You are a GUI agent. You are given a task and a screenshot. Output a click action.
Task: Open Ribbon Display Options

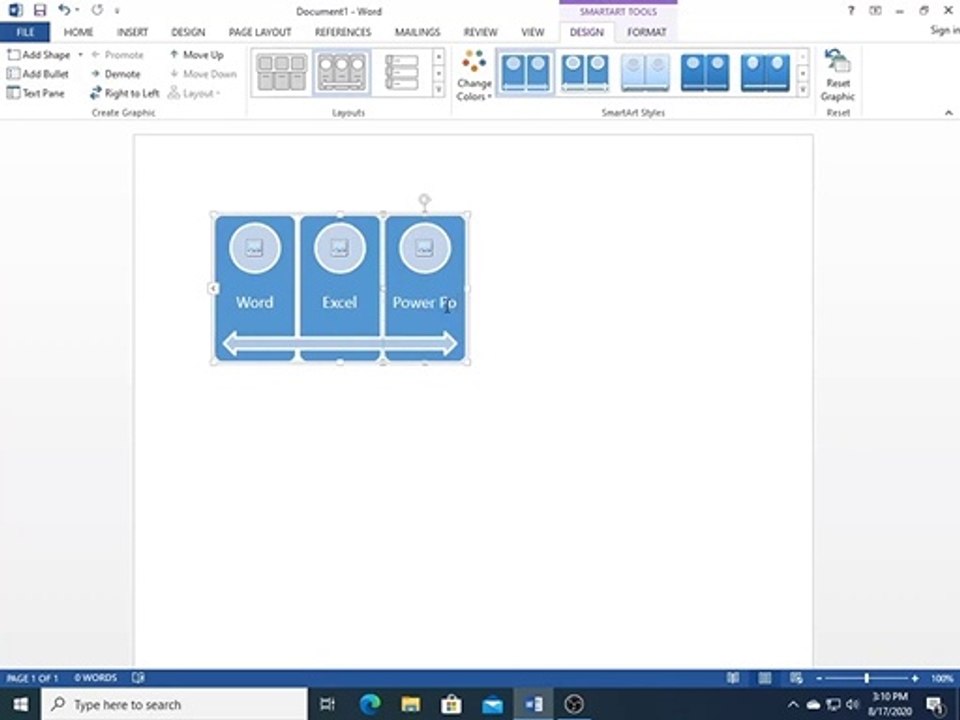click(876, 10)
